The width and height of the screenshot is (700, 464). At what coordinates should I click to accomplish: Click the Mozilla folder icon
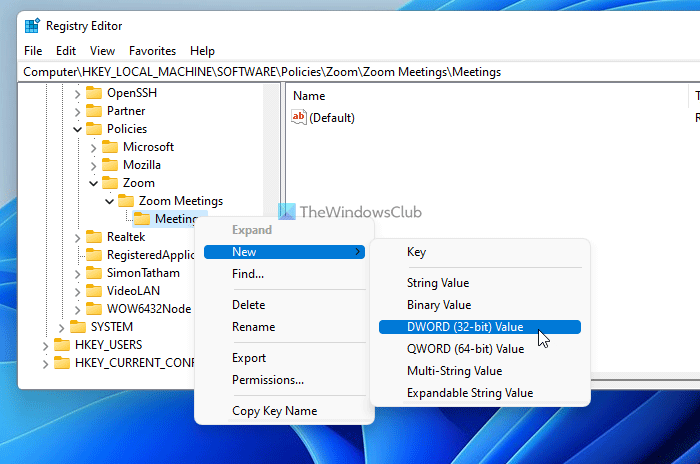point(110,165)
